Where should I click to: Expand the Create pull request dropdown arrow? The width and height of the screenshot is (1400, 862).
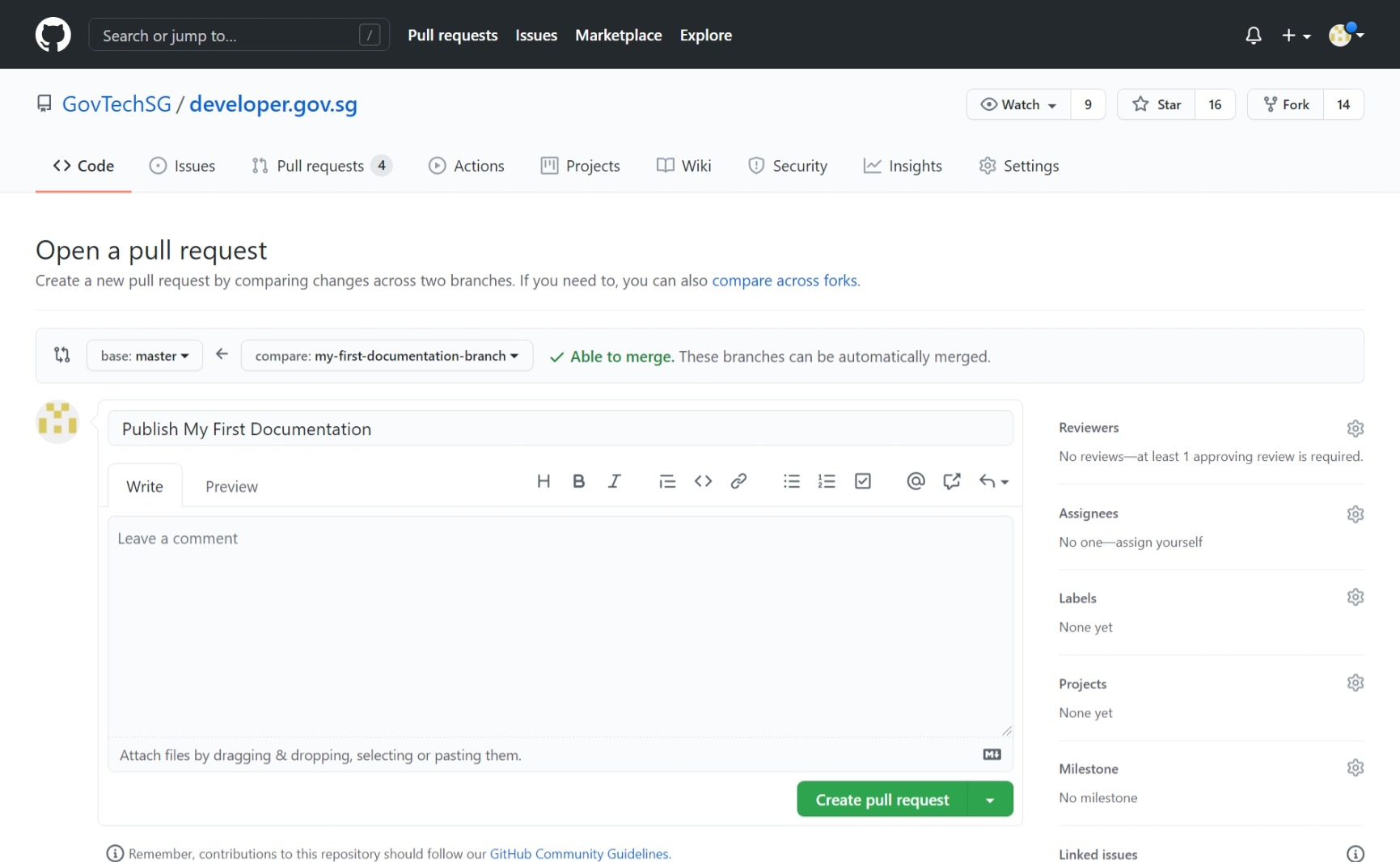990,799
